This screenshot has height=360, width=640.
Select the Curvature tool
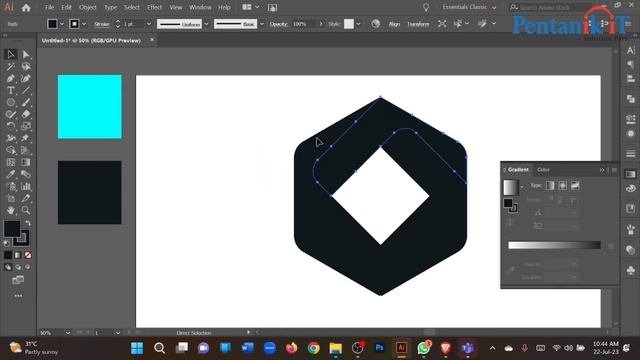coord(26,78)
